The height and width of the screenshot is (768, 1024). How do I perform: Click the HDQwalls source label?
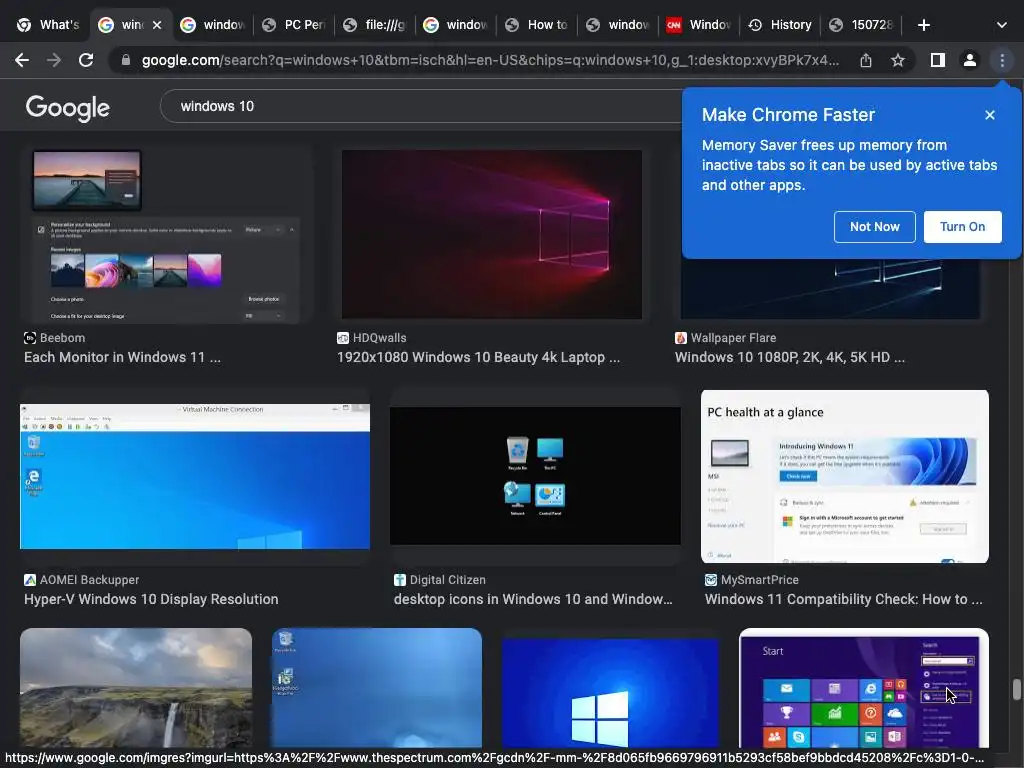[x=379, y=338]
